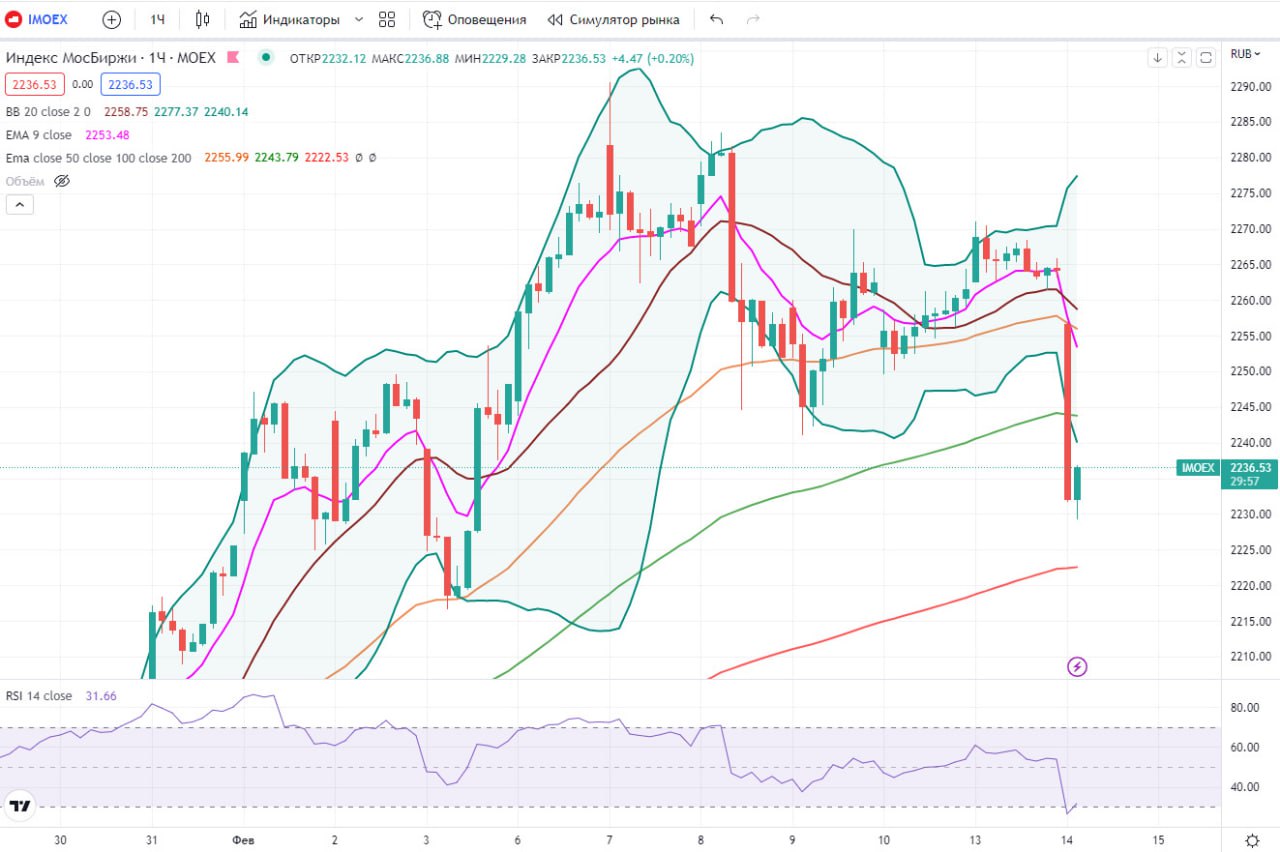Click 80.00 on the RSI scale
The height and width of the screenshot is (852, 1280).
pyautogui.click(x=1243, y=708)
